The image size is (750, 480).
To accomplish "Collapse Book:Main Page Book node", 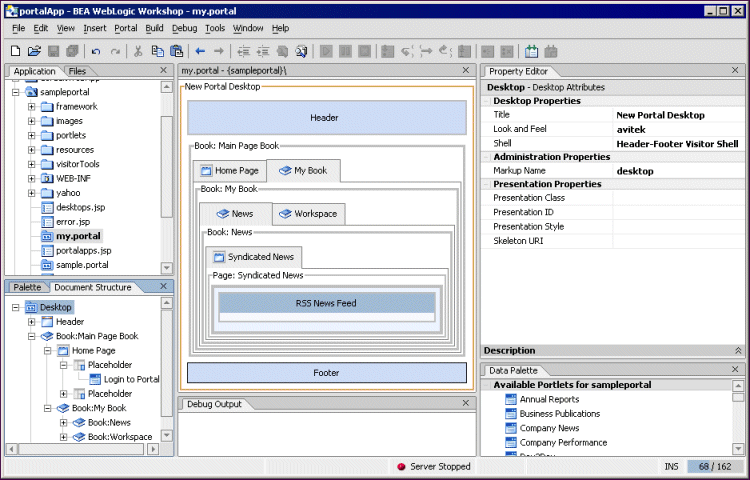I will tap(32, 336).
